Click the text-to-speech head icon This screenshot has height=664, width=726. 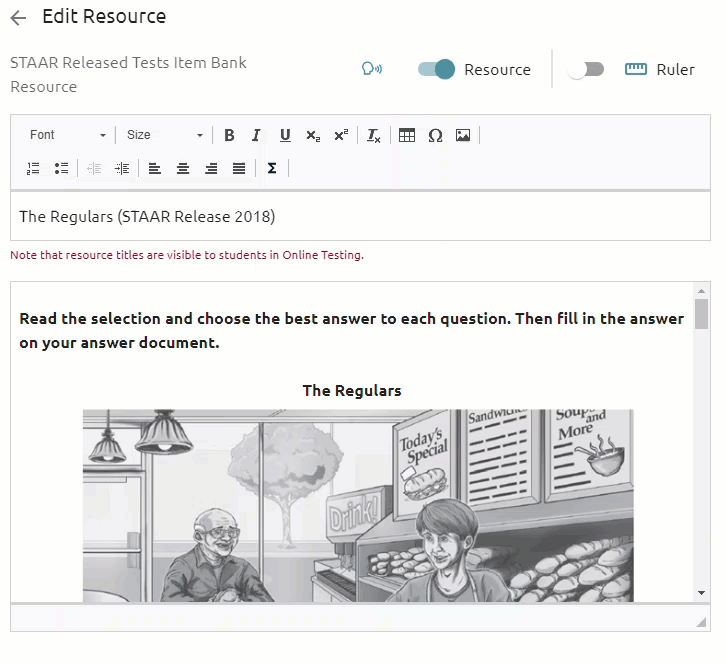pos(372,69)
